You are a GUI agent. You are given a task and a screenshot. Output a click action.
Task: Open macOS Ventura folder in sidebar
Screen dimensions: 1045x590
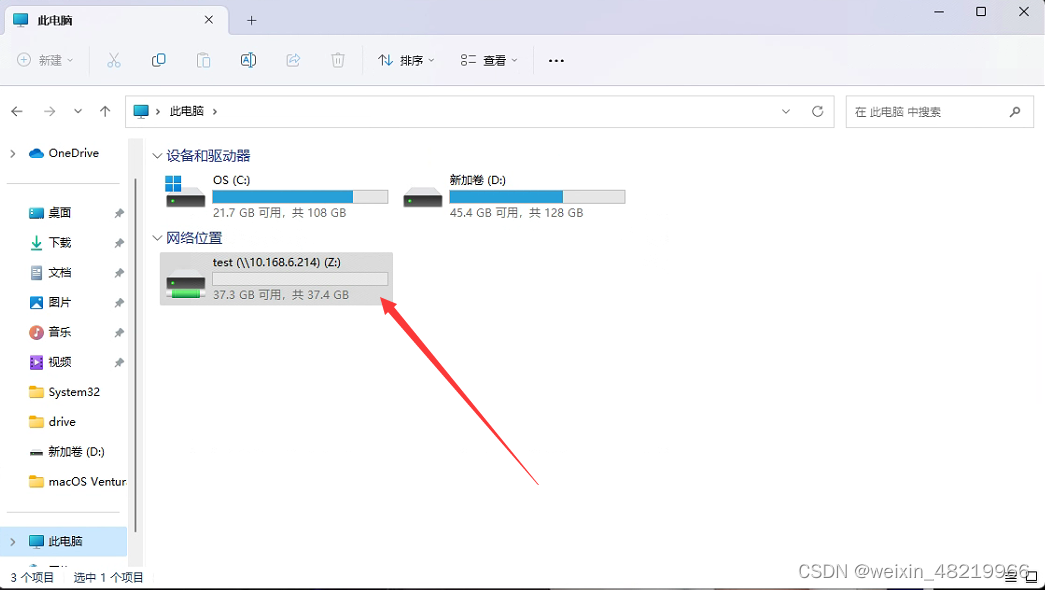click(x=77, y=482)
